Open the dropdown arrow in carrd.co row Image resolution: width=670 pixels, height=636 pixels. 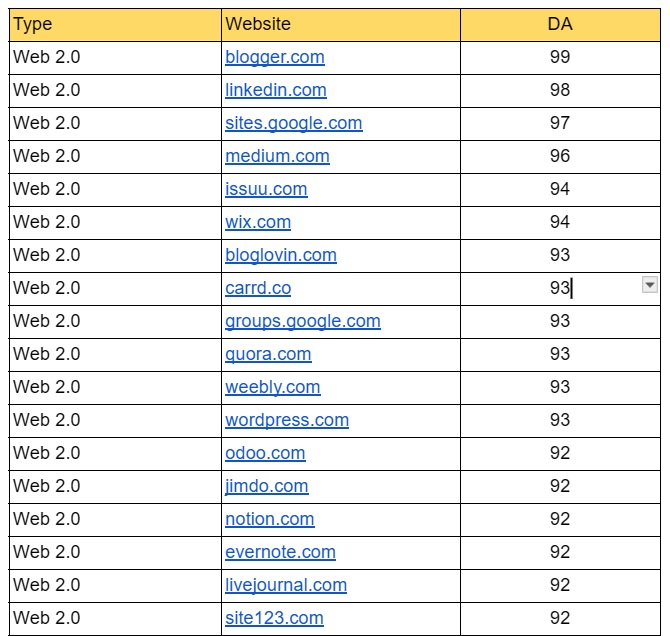649,285
